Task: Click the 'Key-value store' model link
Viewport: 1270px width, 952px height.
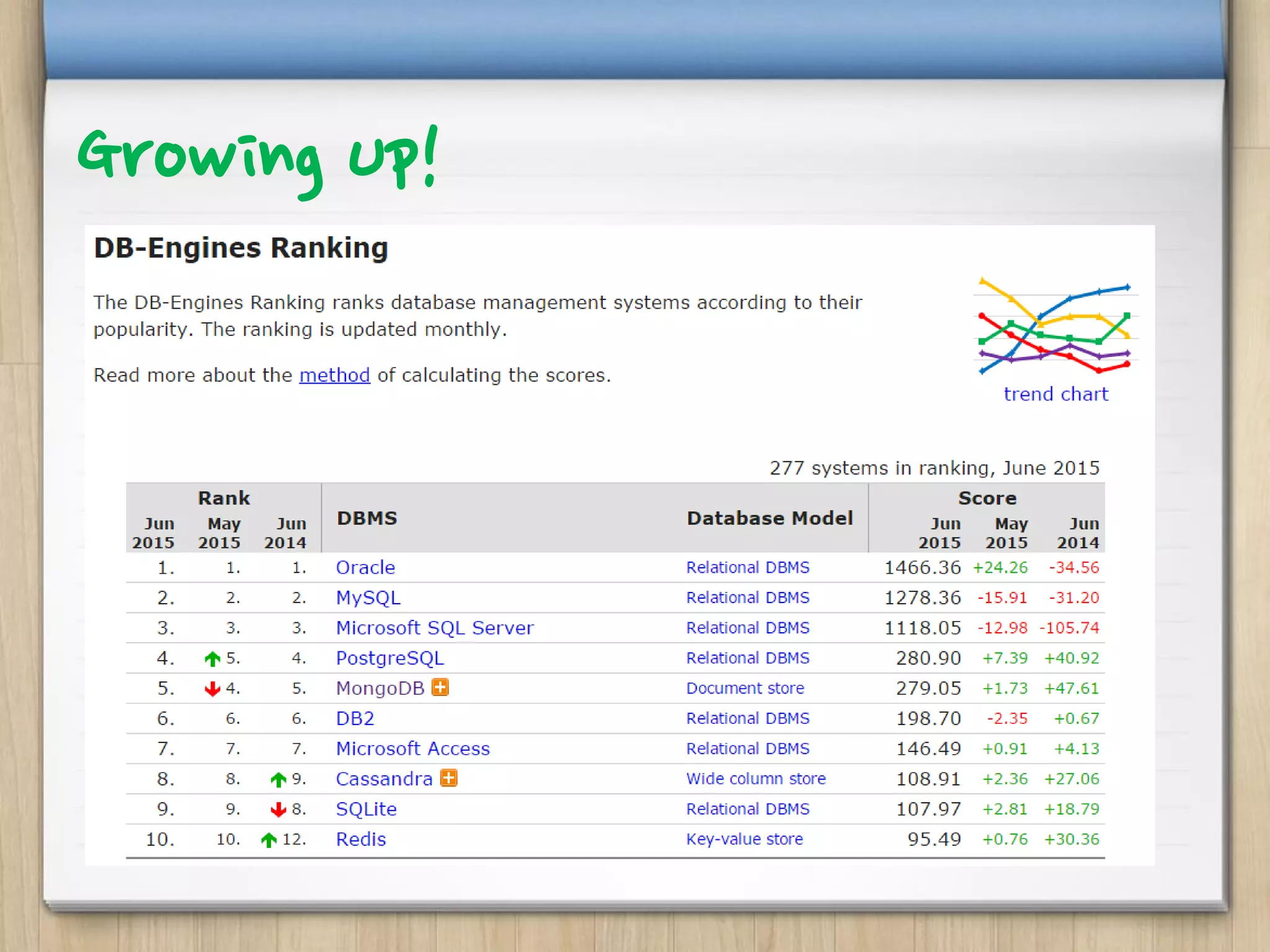Action: [x=744, y=839]
